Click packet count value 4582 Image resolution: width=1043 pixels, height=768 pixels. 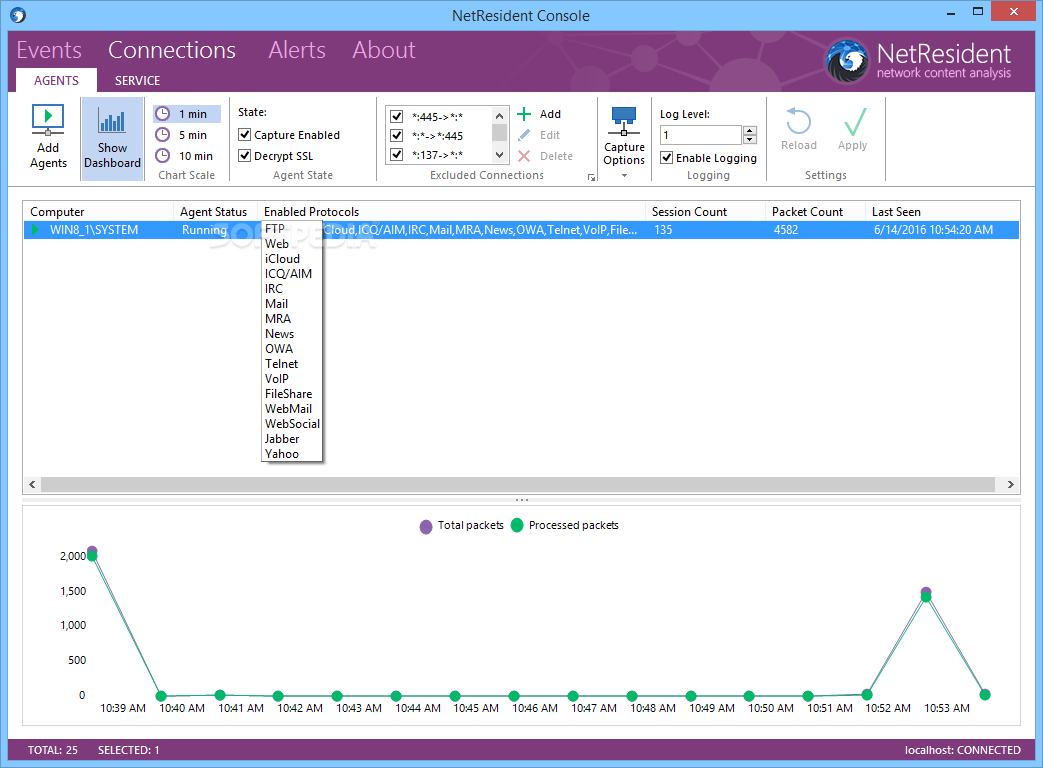(786, 229)
